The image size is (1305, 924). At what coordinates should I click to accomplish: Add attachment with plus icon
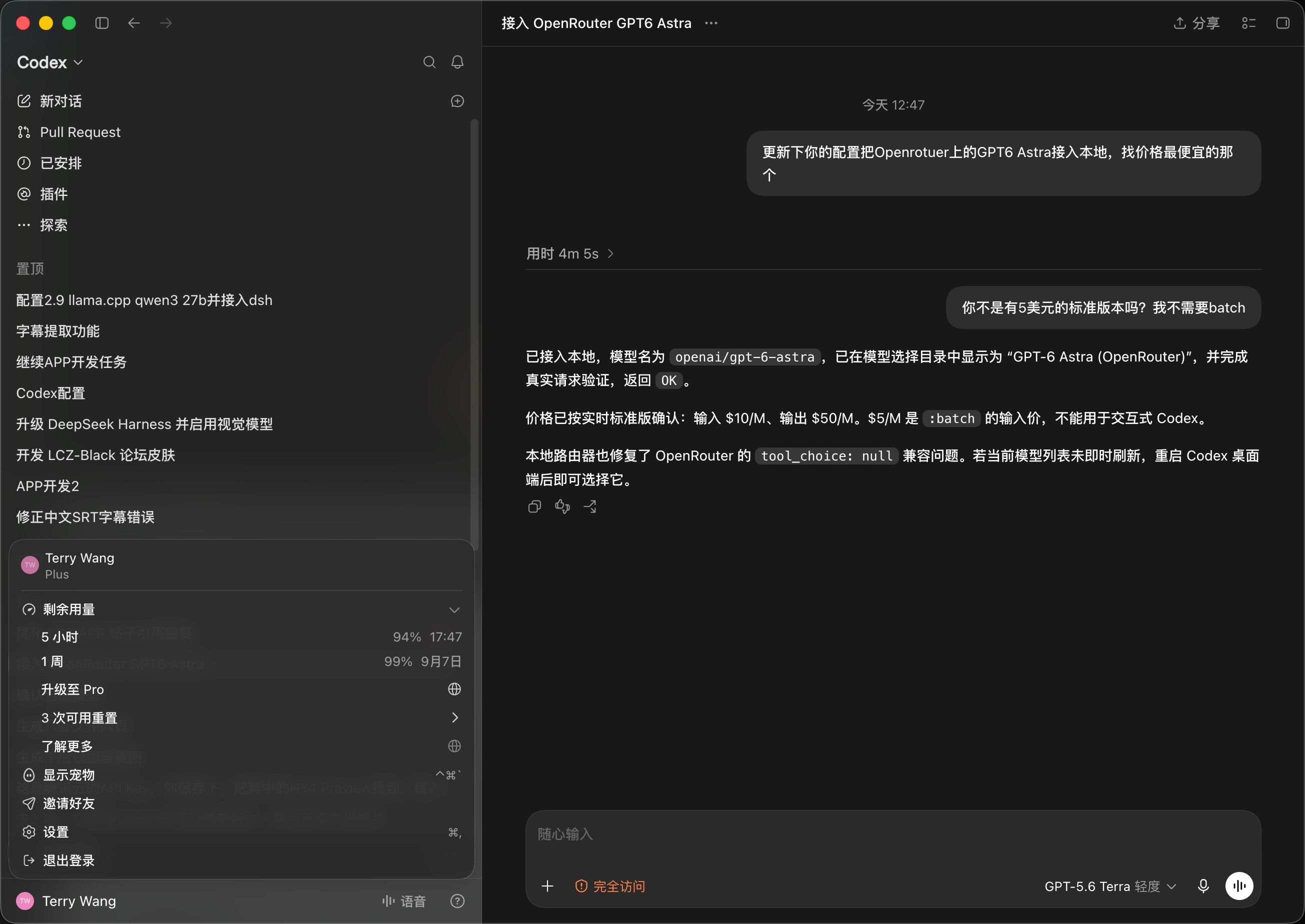click(x=547, y=886)
